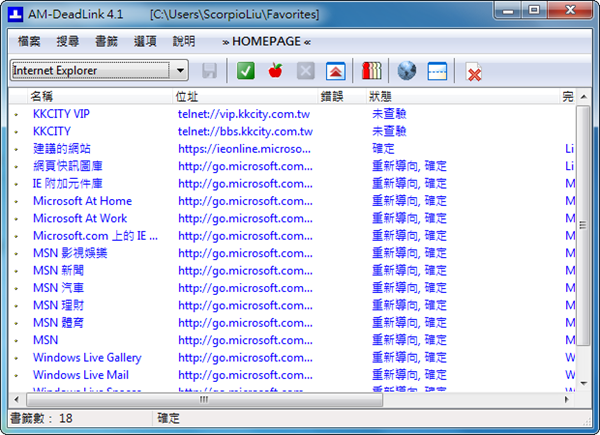
Task: Click the https://ieonline.microso... address cell
Action: (244, 149)
